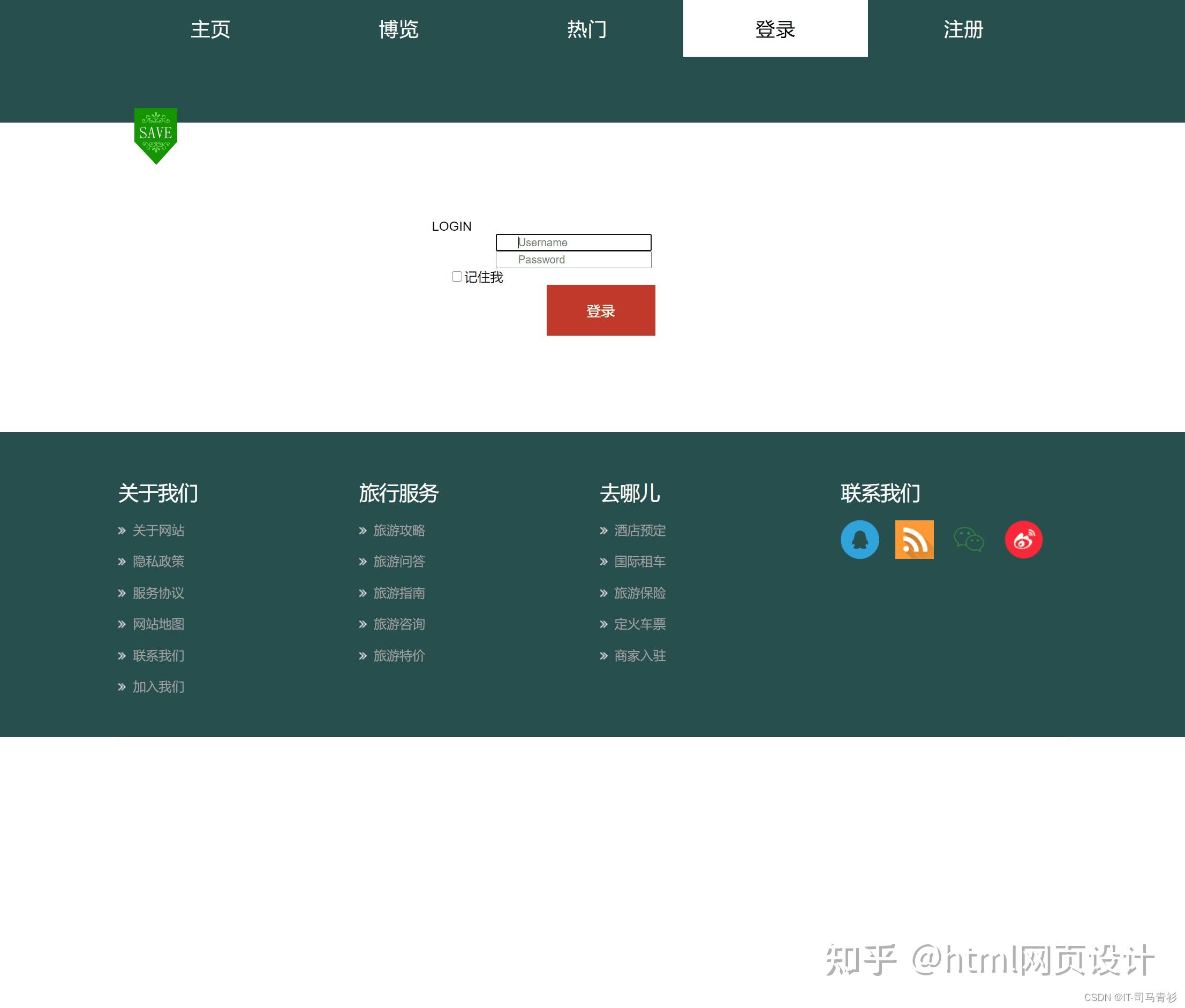Open the 博览 navigation tab
This screenshot has width=1185, height=1008.
(x=398, y=28)
